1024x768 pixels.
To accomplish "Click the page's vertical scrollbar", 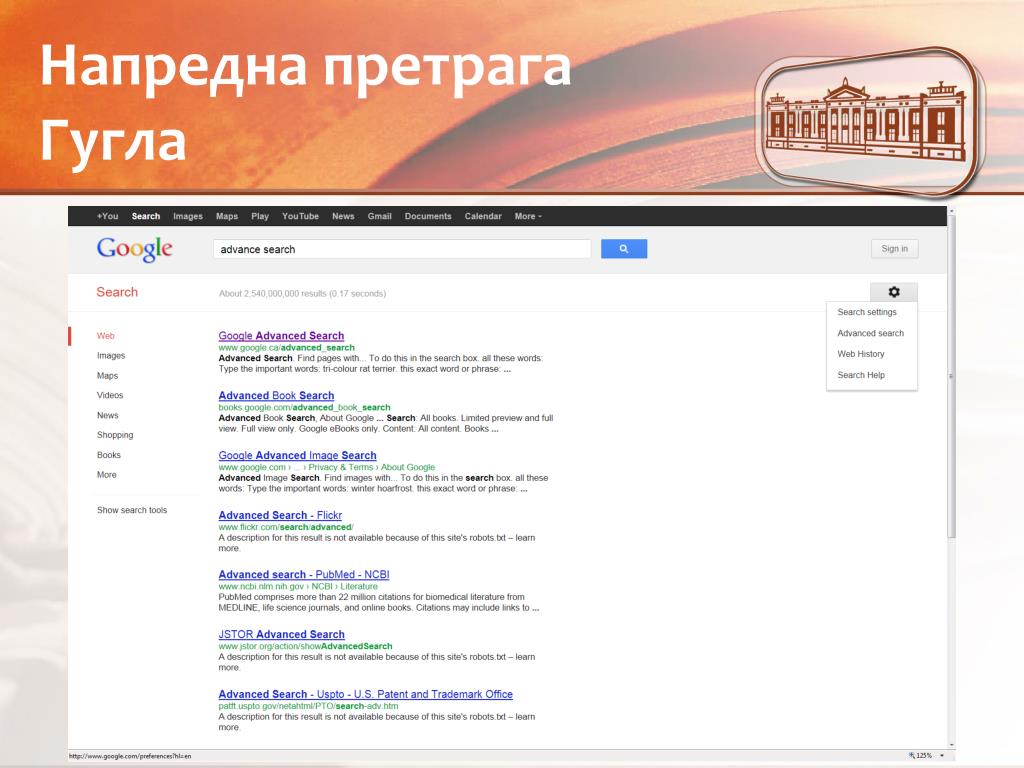I will (952, 376).
